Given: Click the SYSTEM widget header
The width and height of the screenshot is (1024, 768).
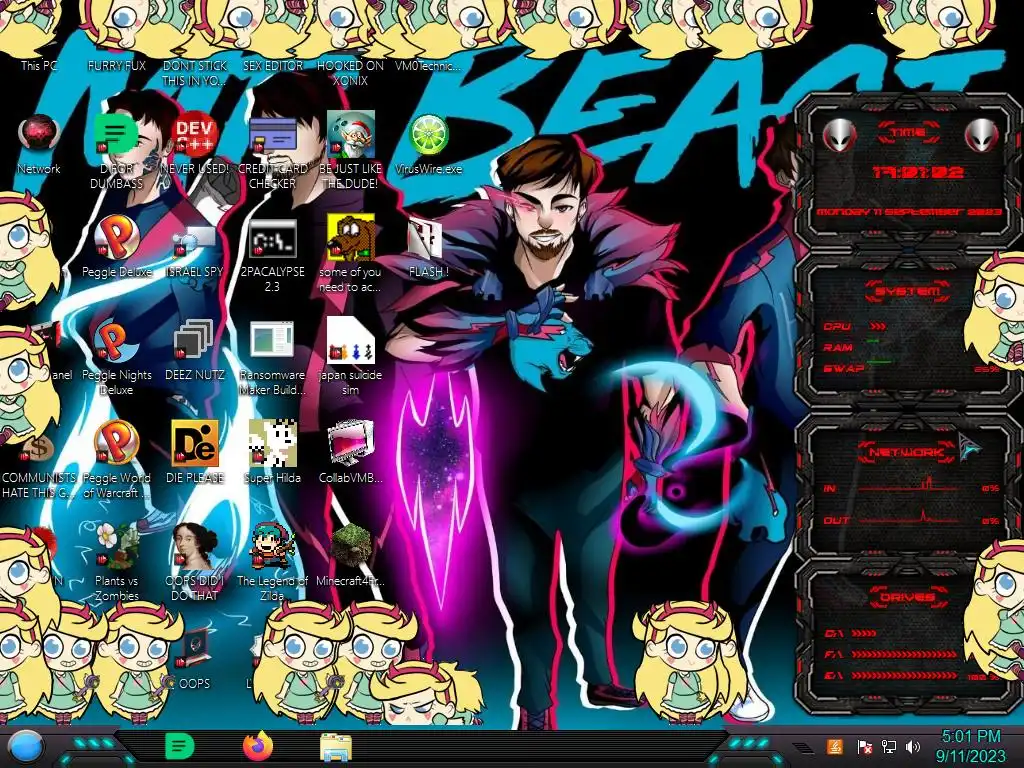Looking at the screenshot, I should tap(908, 291).
